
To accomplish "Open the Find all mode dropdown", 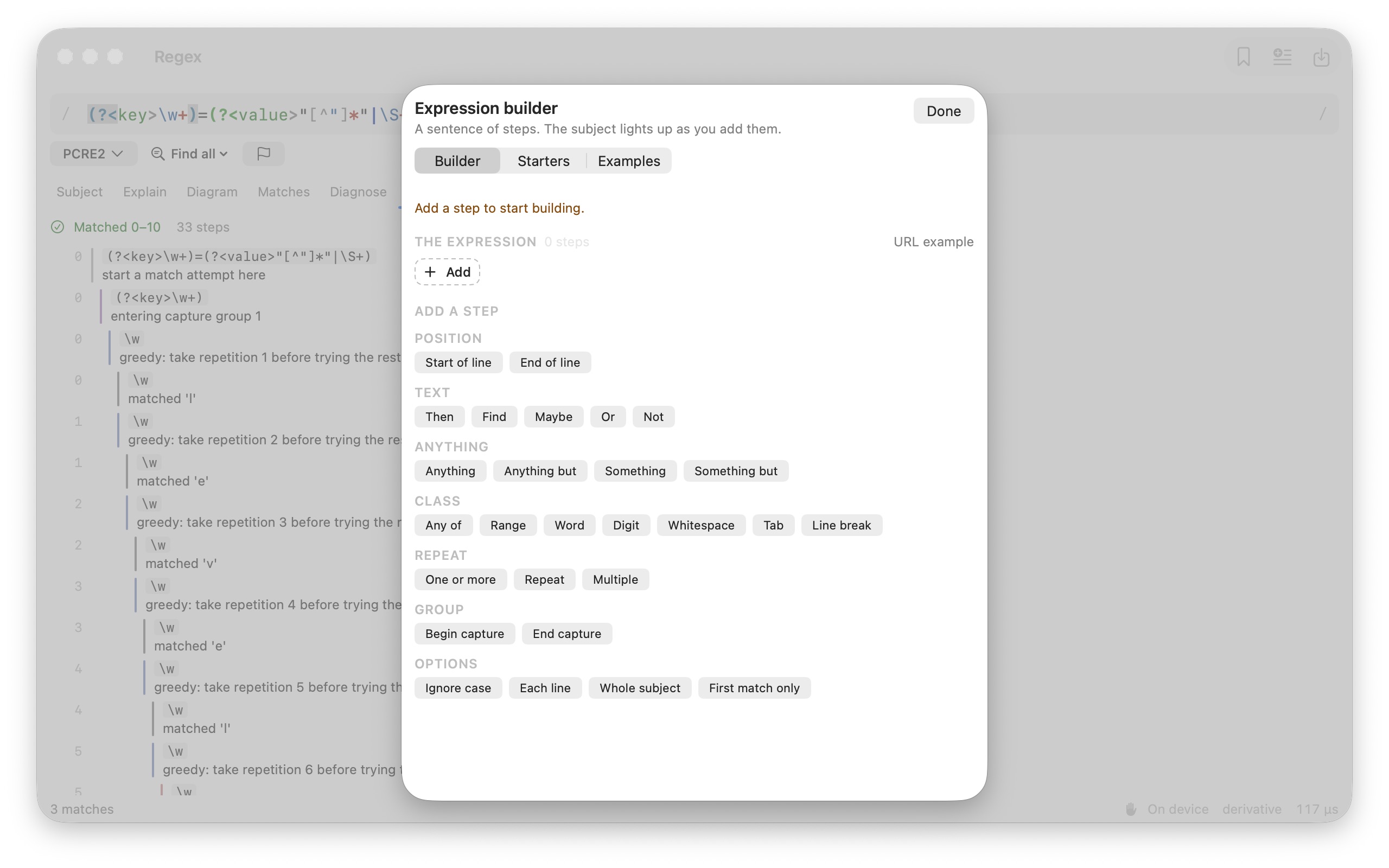I will tap(189, 154).
